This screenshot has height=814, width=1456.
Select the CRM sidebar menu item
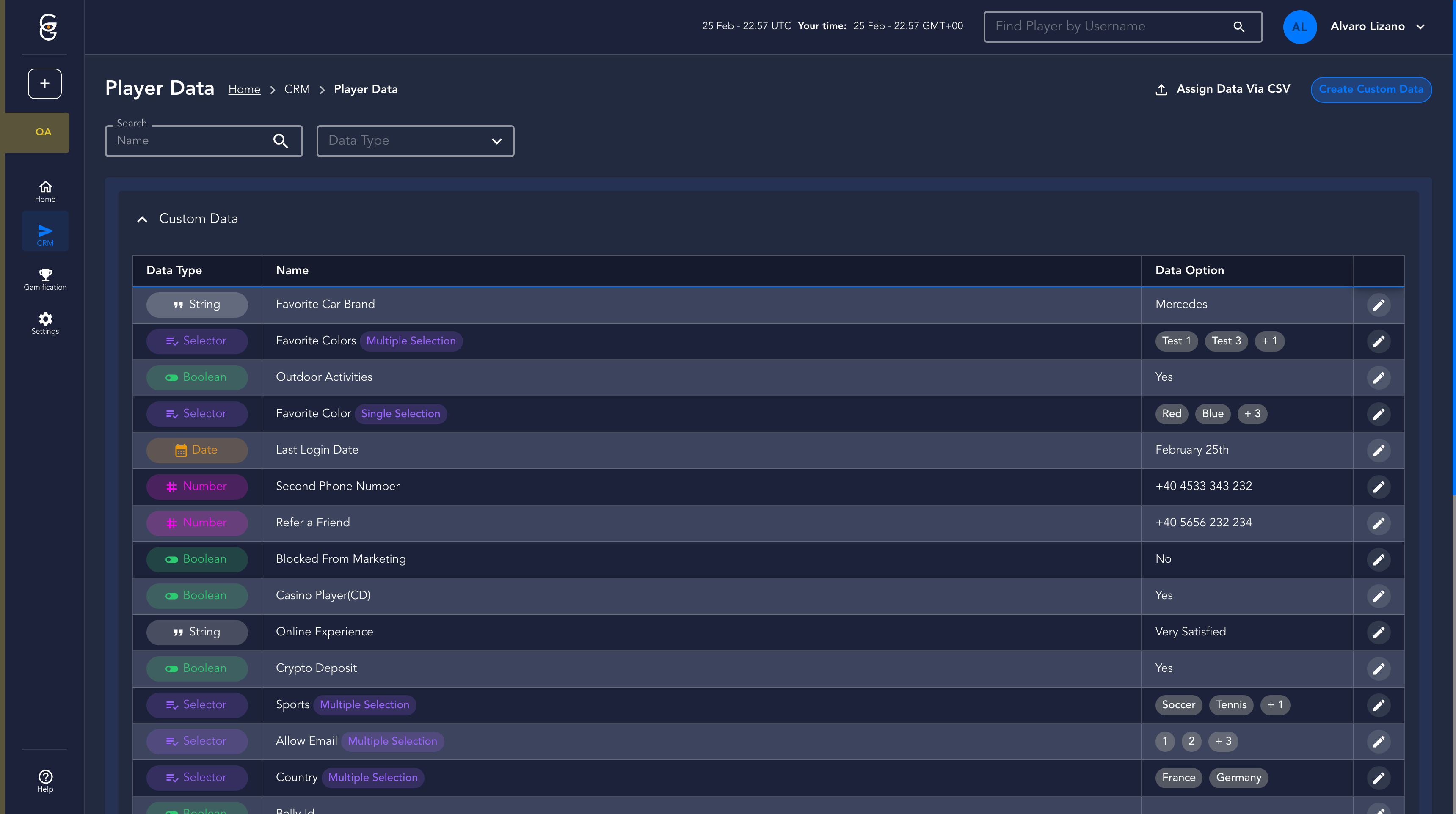pyautogui.click(x=45, y=235)
